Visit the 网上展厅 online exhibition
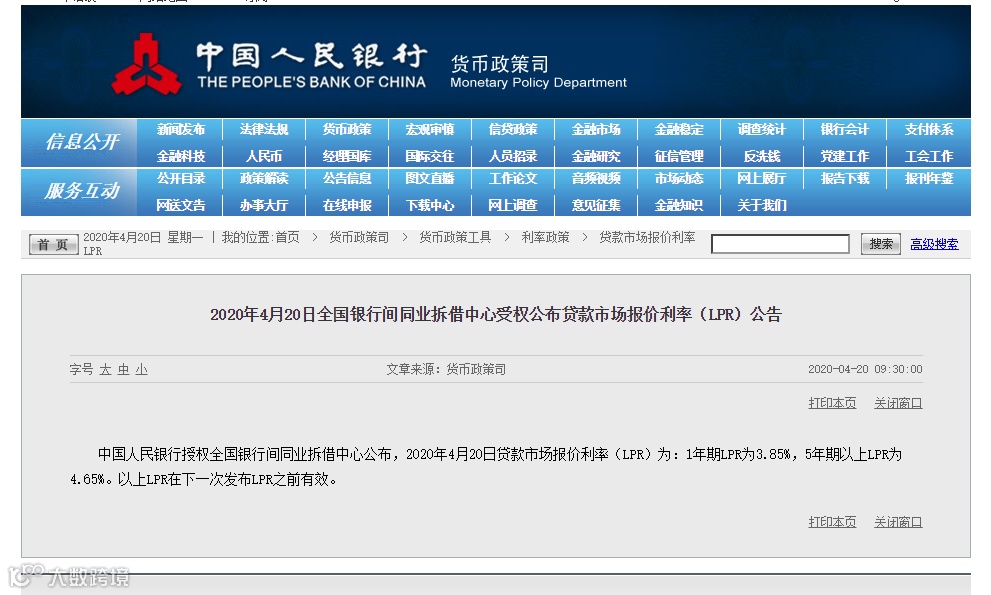Image resolution: width=991 pixels, height=595 pixels. [x=762, y=178]
